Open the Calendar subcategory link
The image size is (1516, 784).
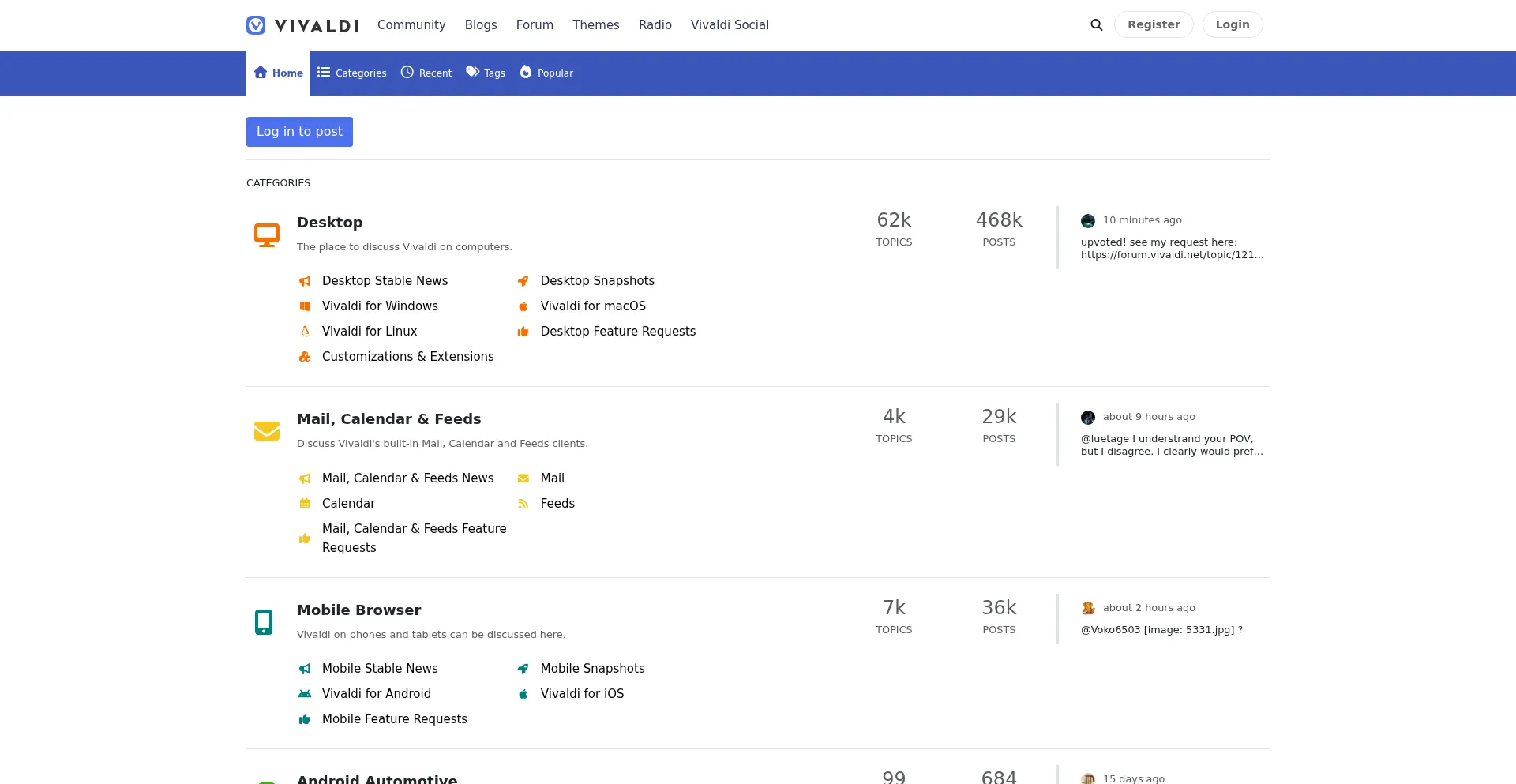point(349,504)
